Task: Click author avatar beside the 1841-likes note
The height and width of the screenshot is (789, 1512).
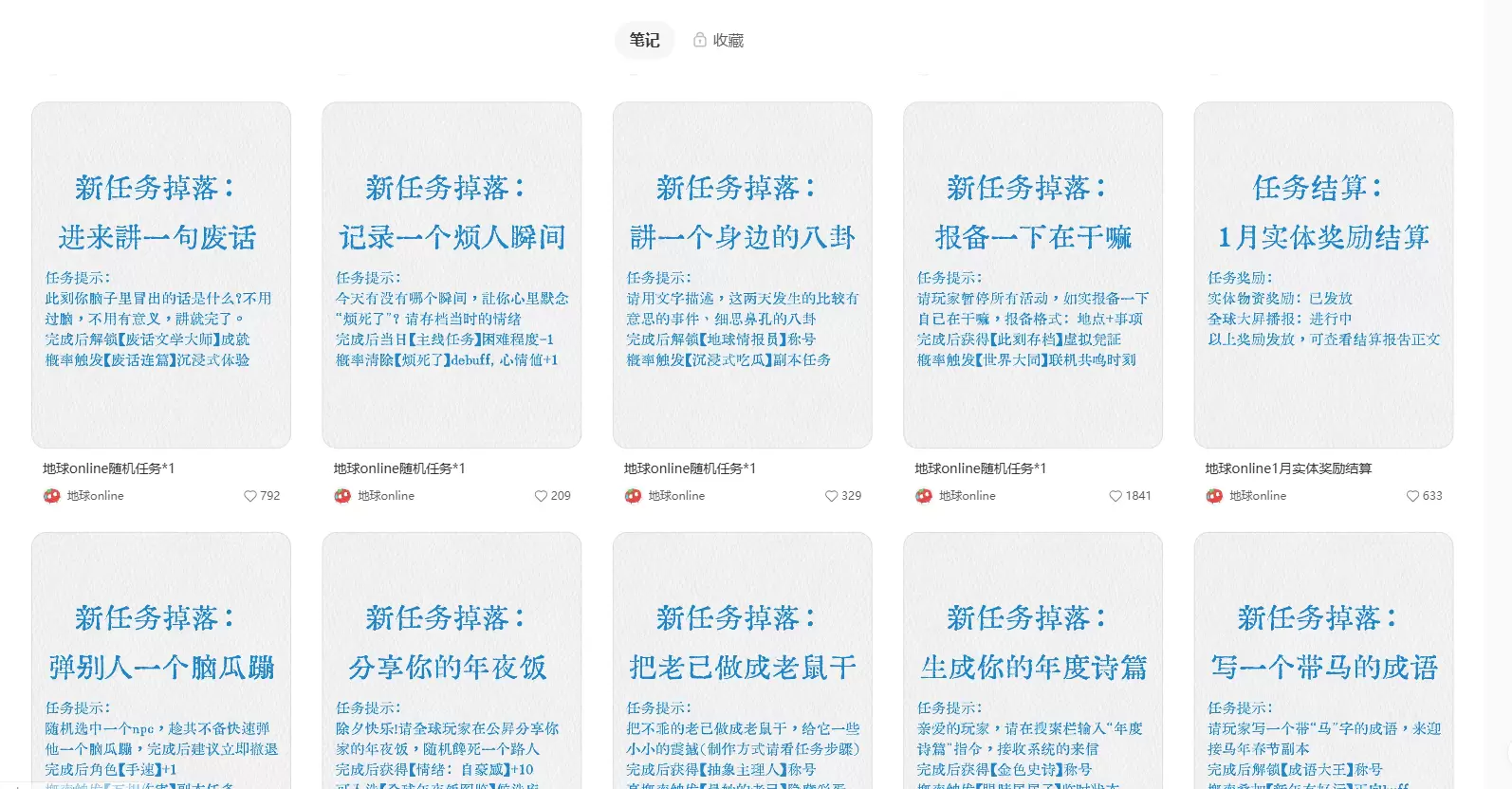Action: [924, 496]
